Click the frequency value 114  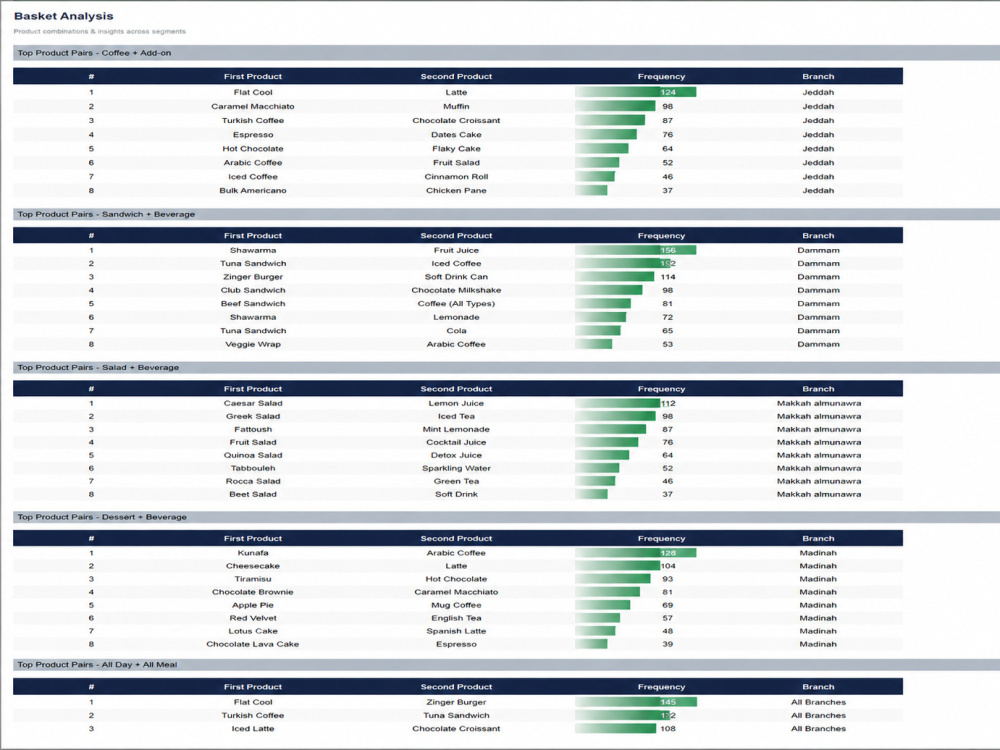tap(668, 277)
